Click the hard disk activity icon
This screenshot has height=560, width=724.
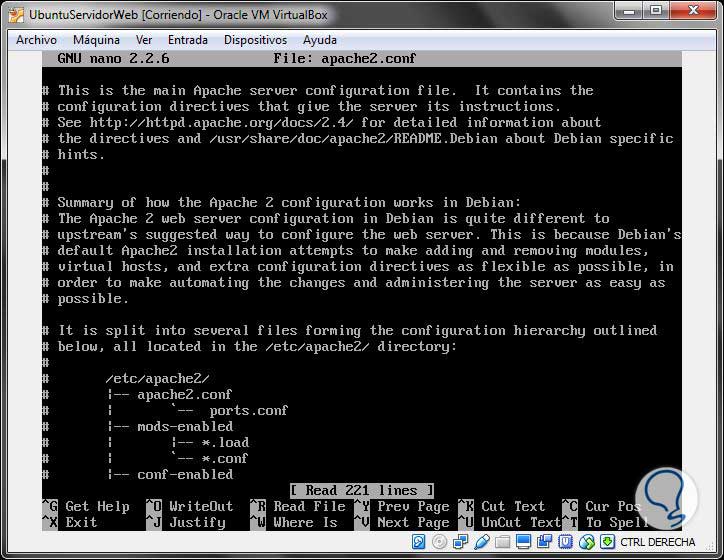419,542
